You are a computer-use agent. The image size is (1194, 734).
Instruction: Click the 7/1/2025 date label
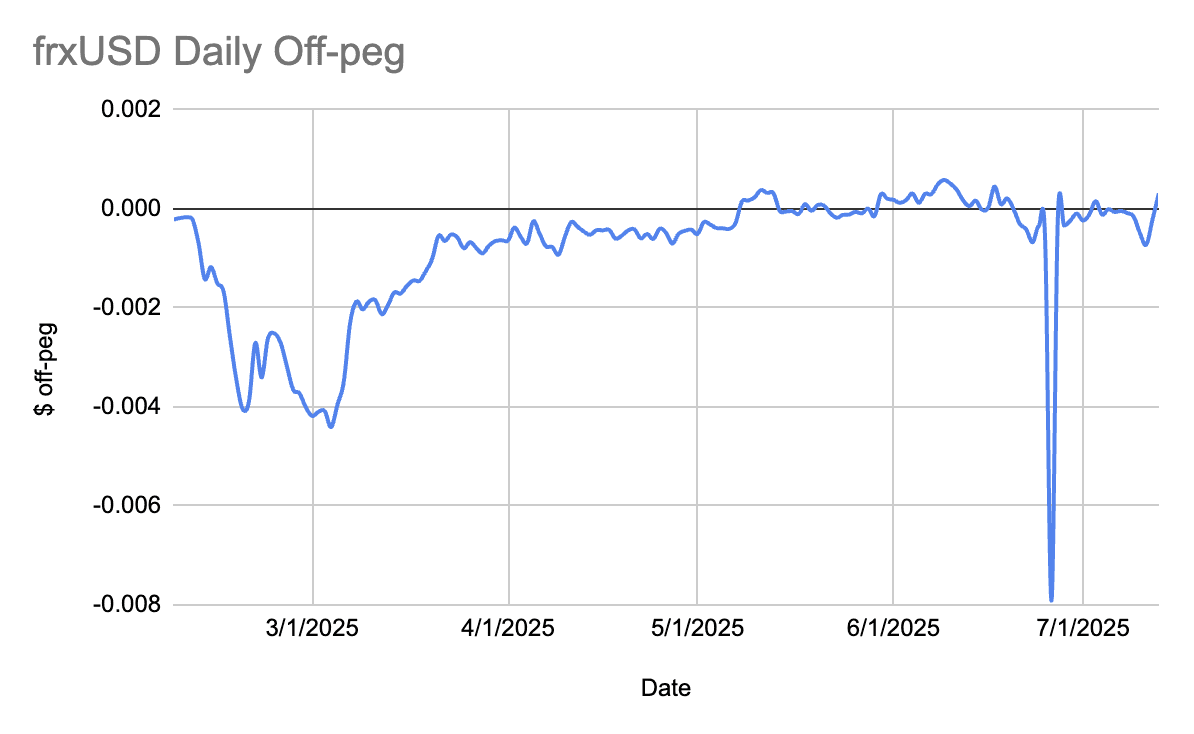click(1084, 629)
